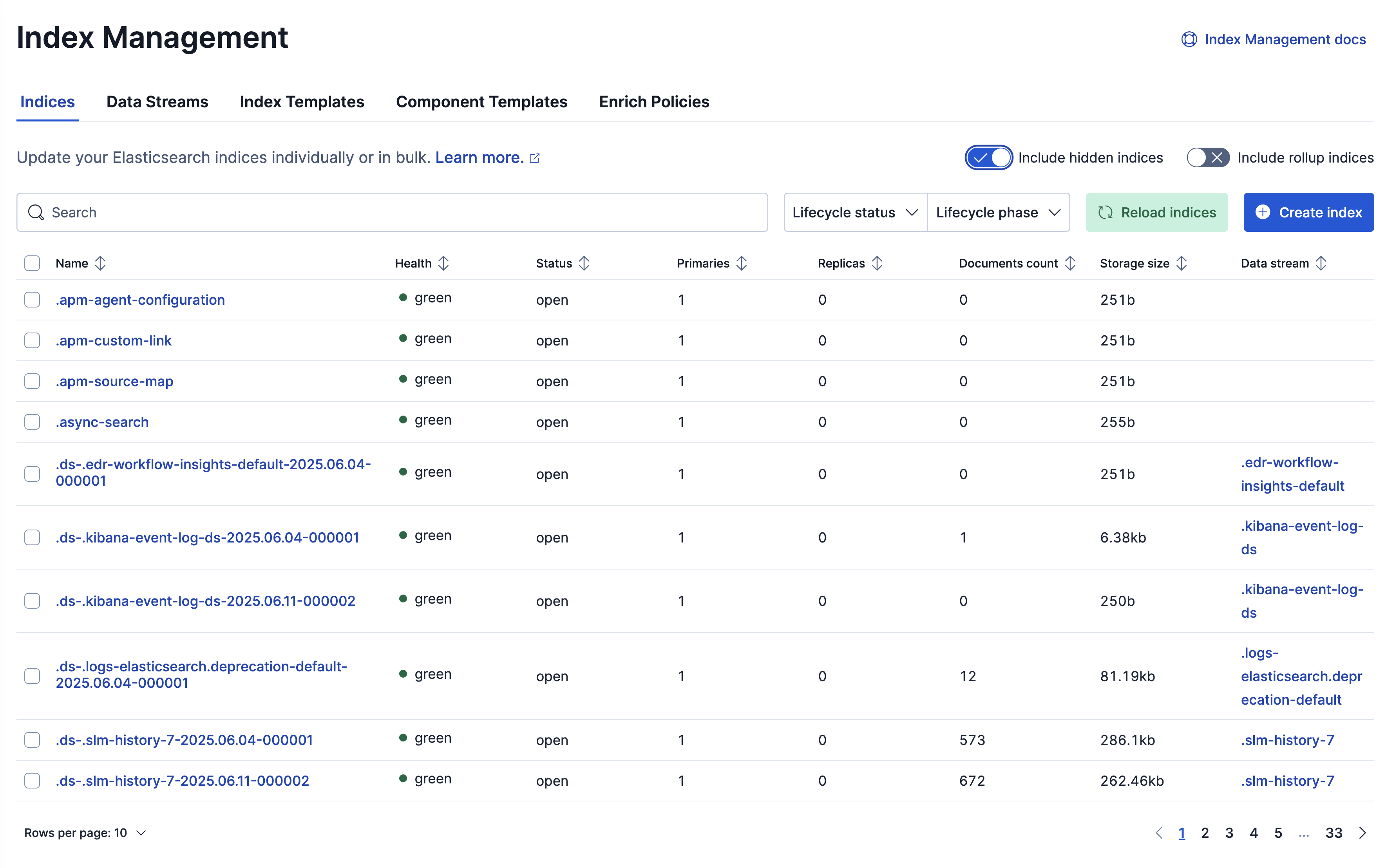Viewport: 1386px width, 868px height.
Task: Open the Component Templates tab
Action: coord(482,101)
